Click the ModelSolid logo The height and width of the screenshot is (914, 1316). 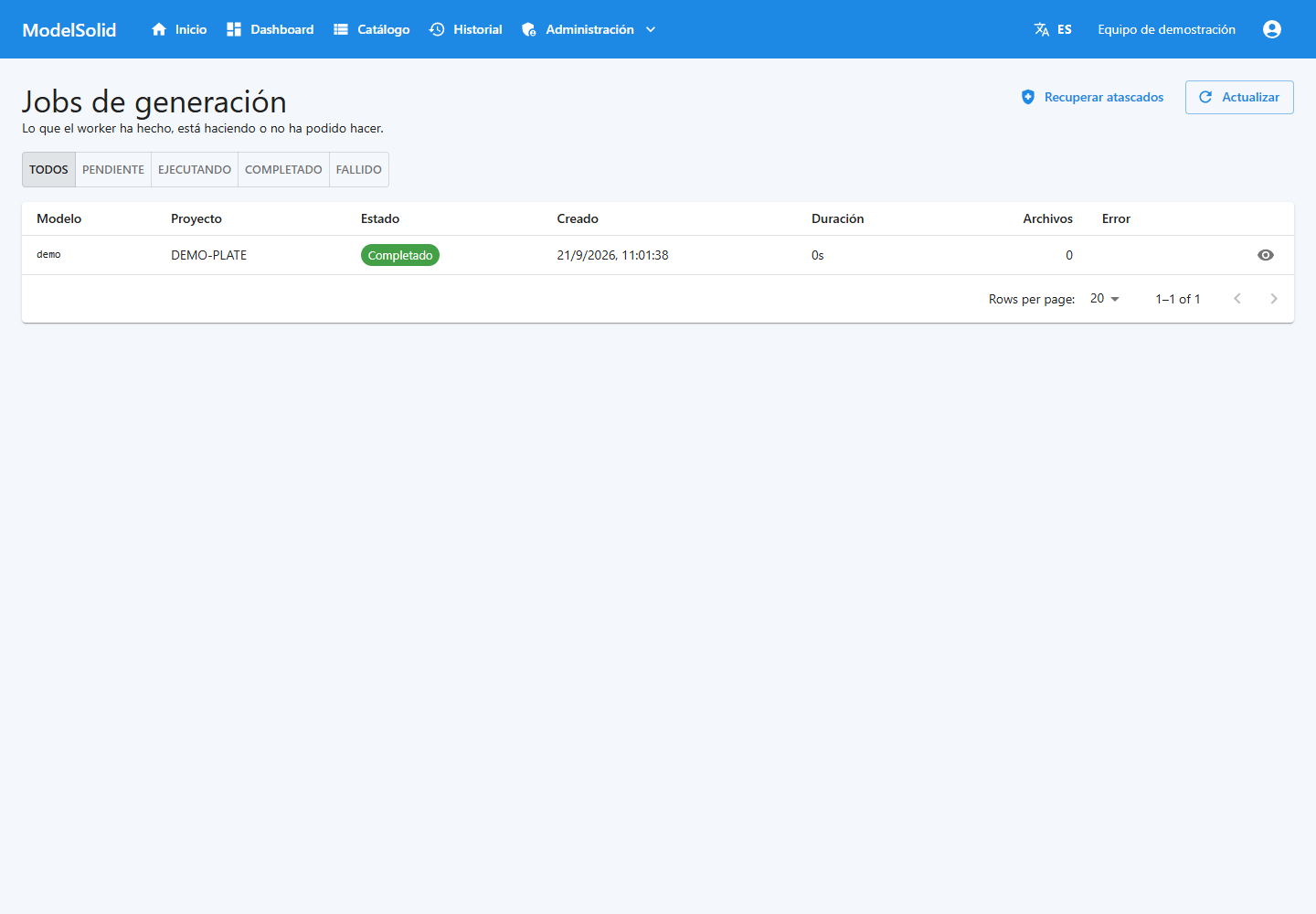(69, 29)
